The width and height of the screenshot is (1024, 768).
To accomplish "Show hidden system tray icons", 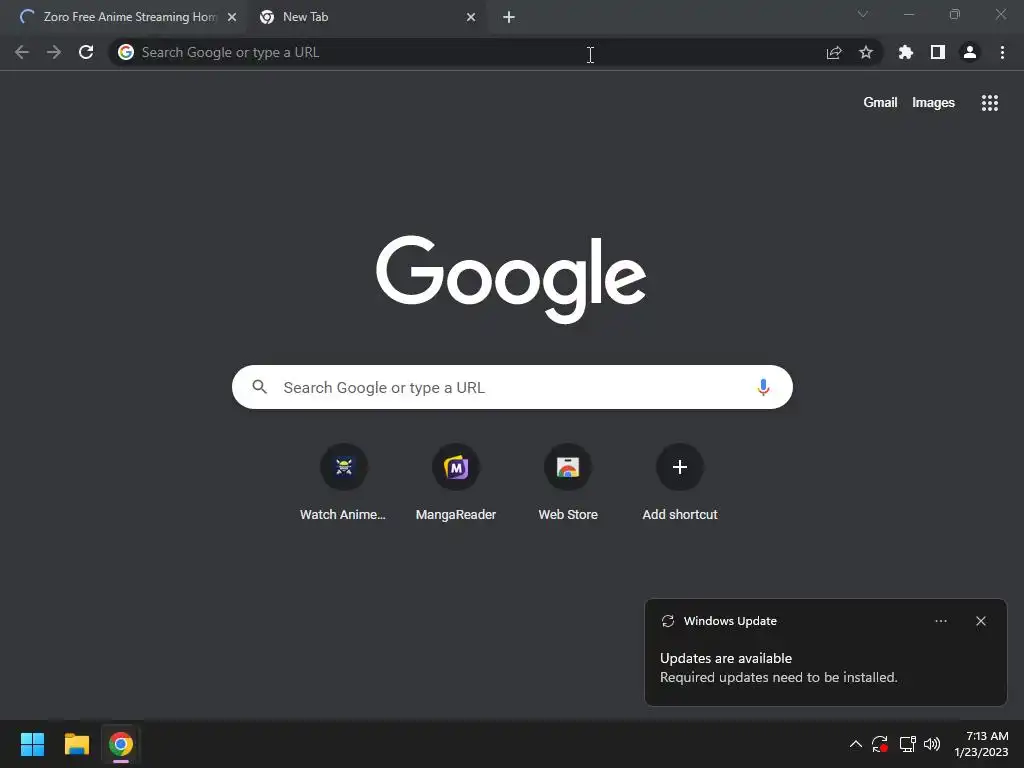I will (x=856, y=744).
